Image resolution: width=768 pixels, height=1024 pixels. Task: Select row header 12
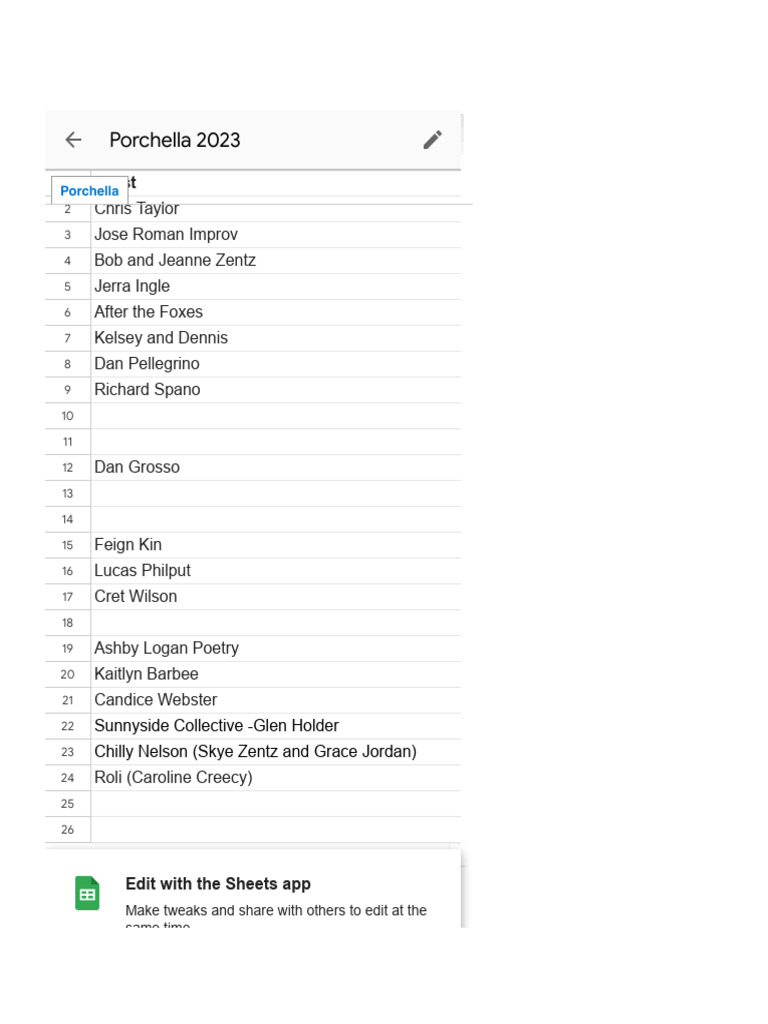tap(68, 468)
